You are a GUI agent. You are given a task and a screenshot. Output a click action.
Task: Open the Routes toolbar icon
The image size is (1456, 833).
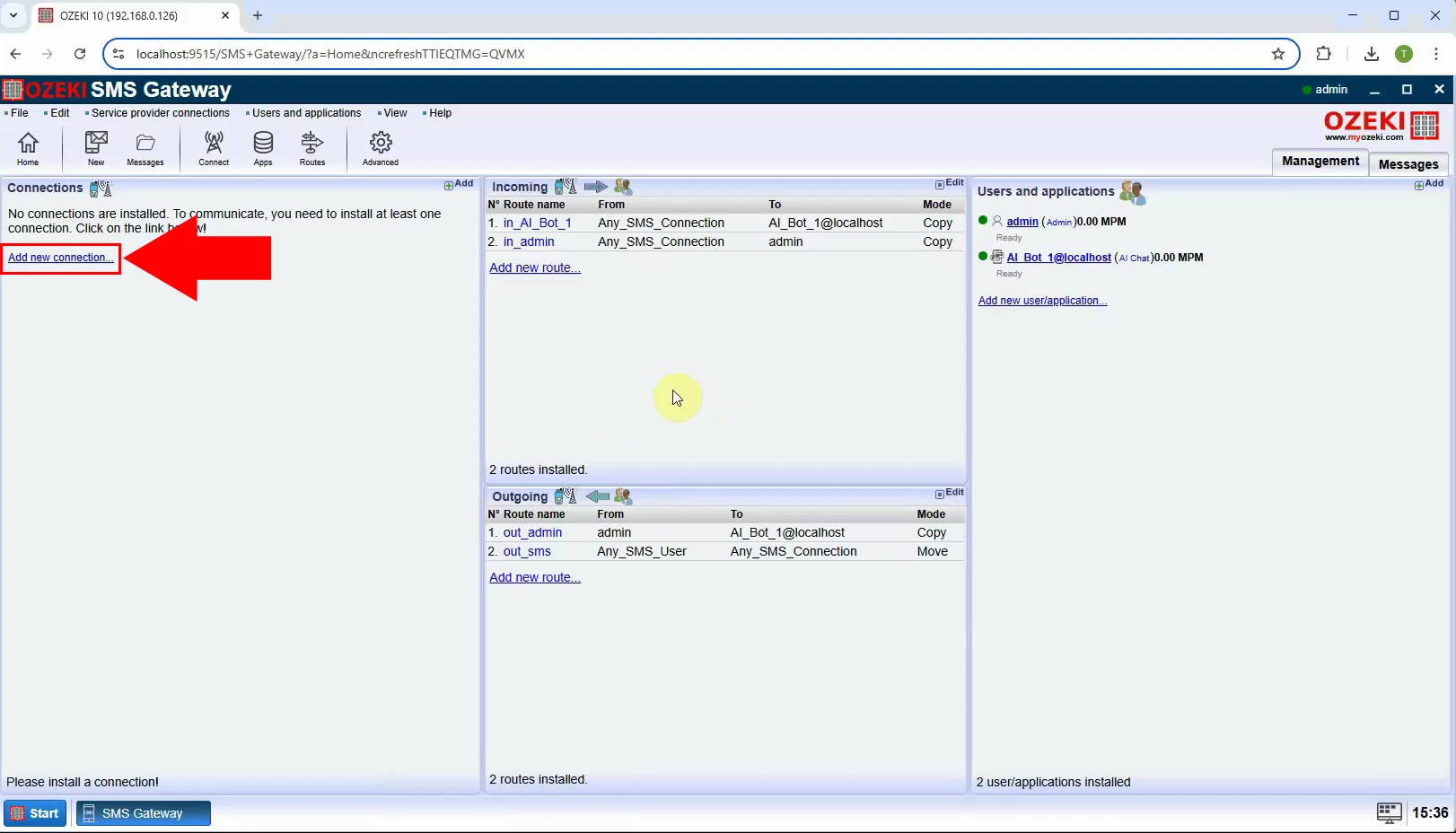312,148
